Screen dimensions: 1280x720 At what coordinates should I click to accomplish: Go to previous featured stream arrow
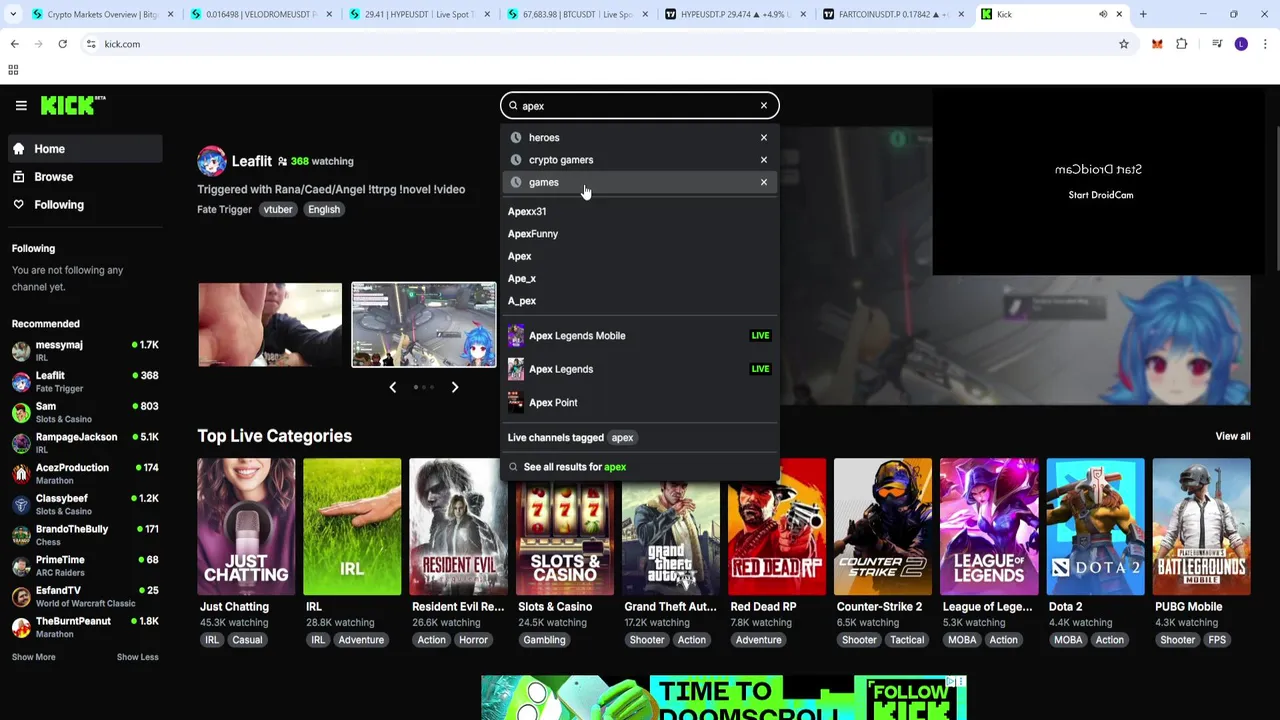pos(392,387)
